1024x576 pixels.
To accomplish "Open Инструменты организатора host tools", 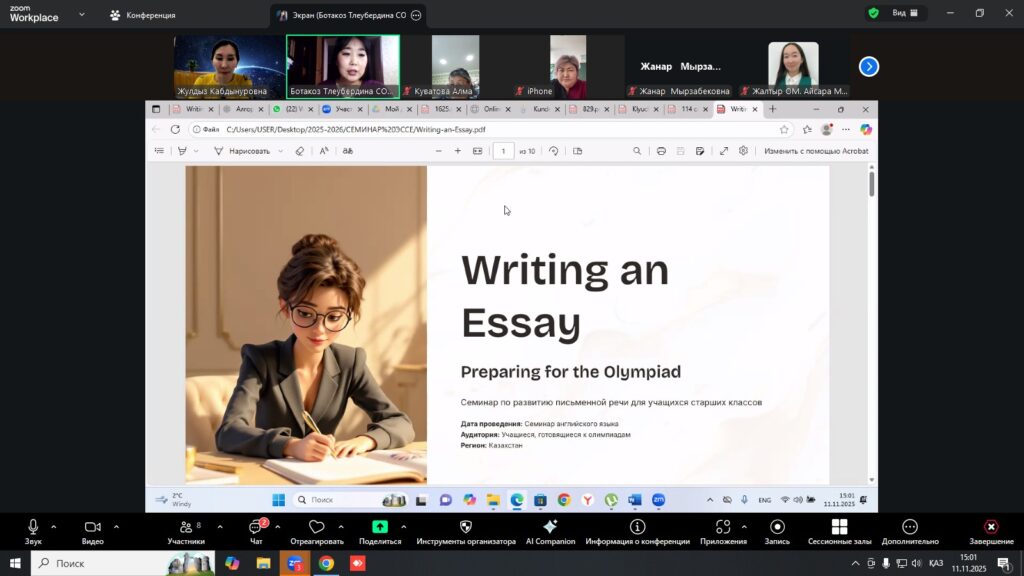I will point(465,527).
